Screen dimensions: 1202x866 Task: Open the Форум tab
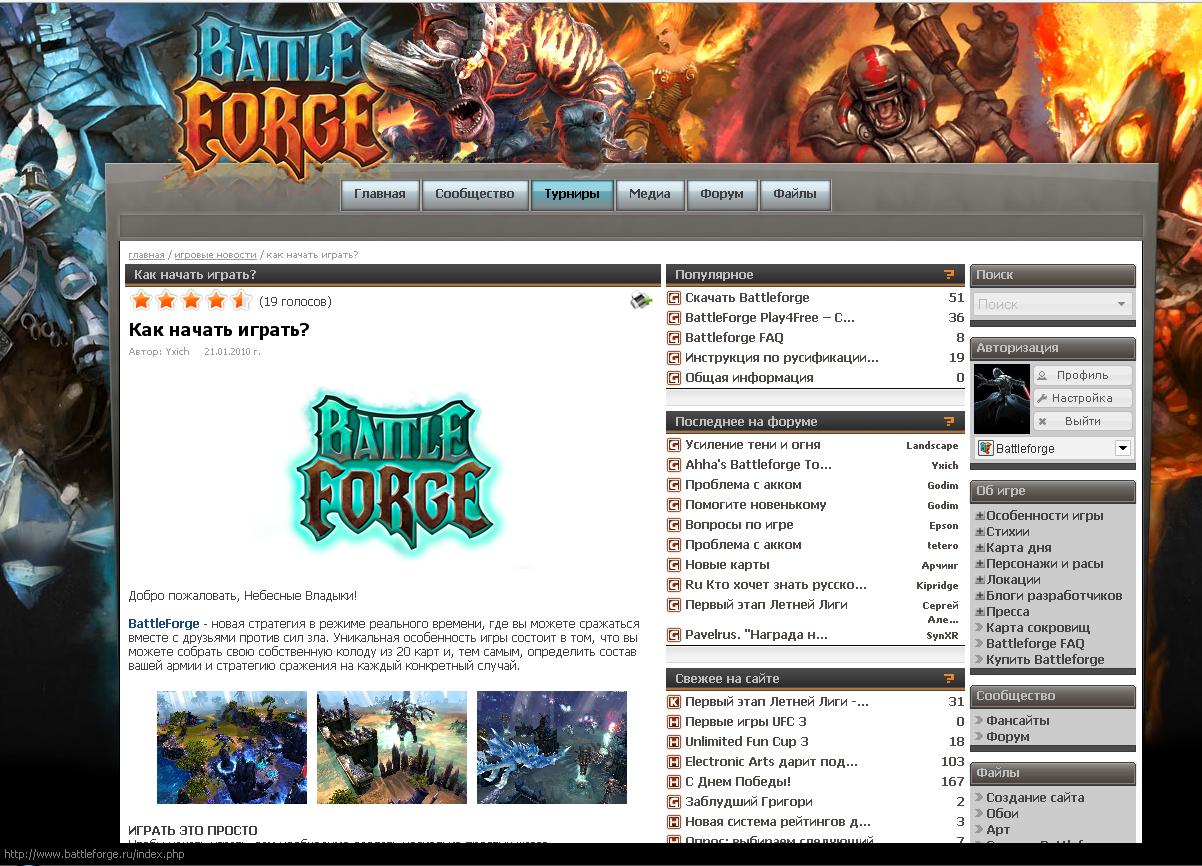point(722,194)
